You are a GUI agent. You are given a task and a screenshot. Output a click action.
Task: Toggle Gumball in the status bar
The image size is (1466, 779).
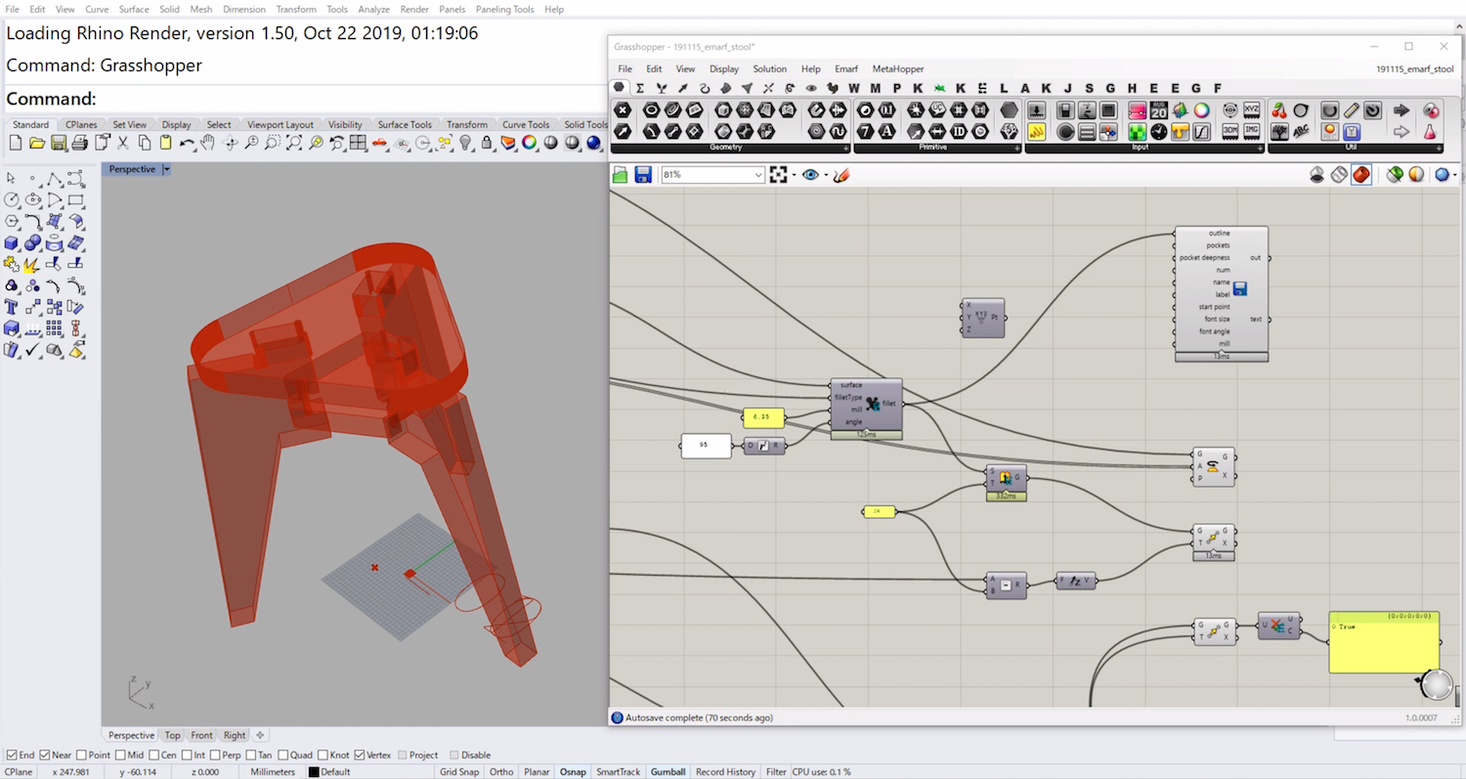point(667,772)
